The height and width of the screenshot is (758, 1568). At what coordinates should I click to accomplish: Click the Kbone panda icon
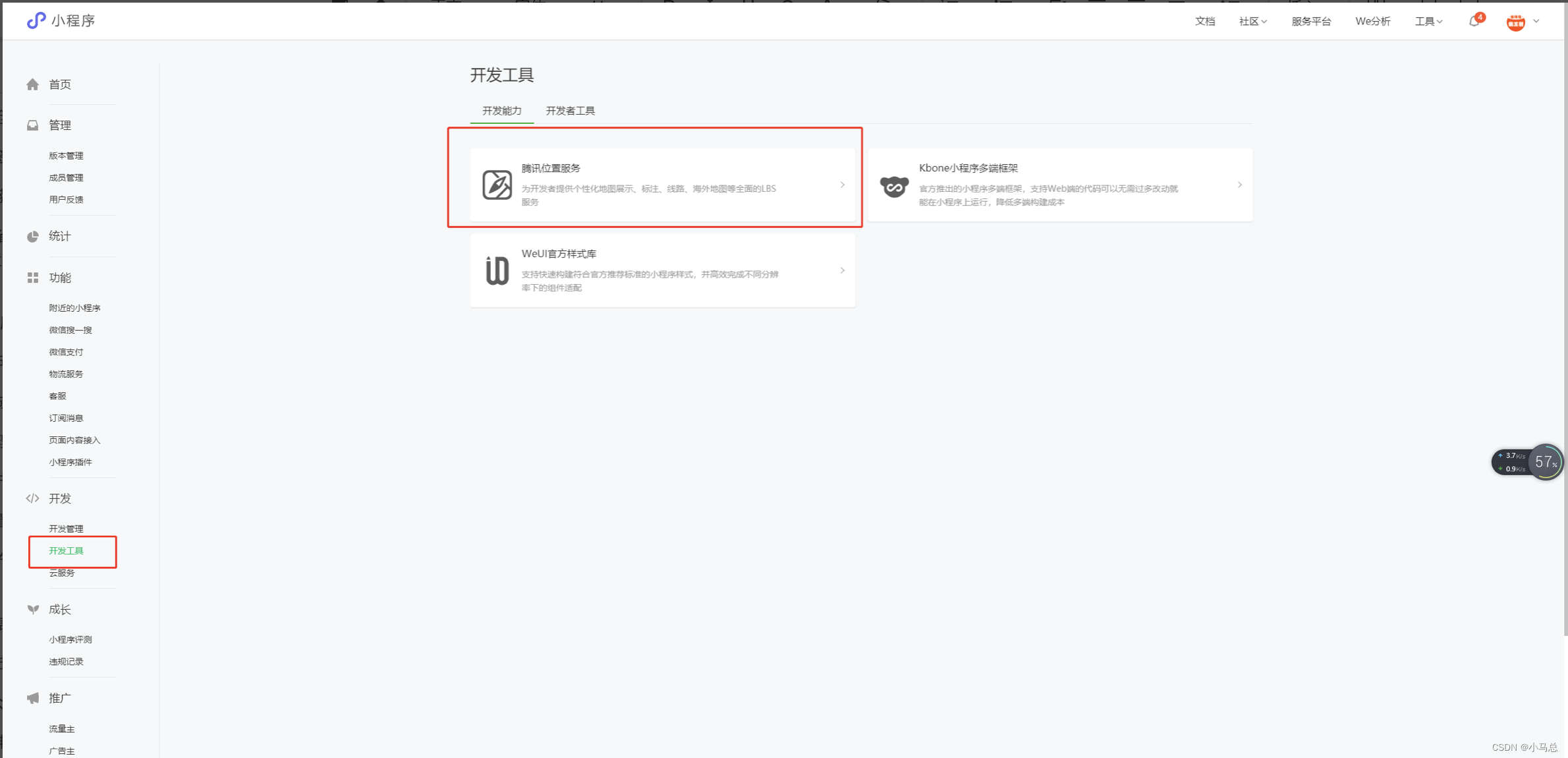pos(894,186)
